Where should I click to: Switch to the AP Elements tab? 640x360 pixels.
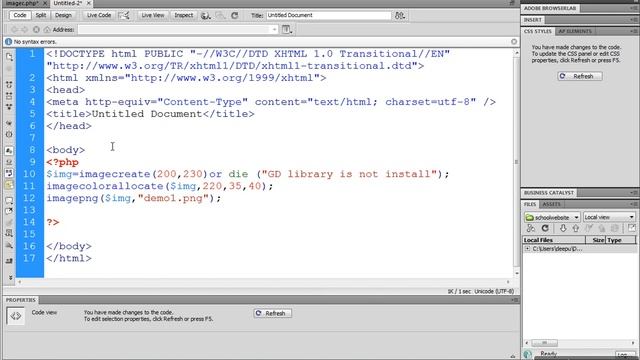[x=575, y=31]
